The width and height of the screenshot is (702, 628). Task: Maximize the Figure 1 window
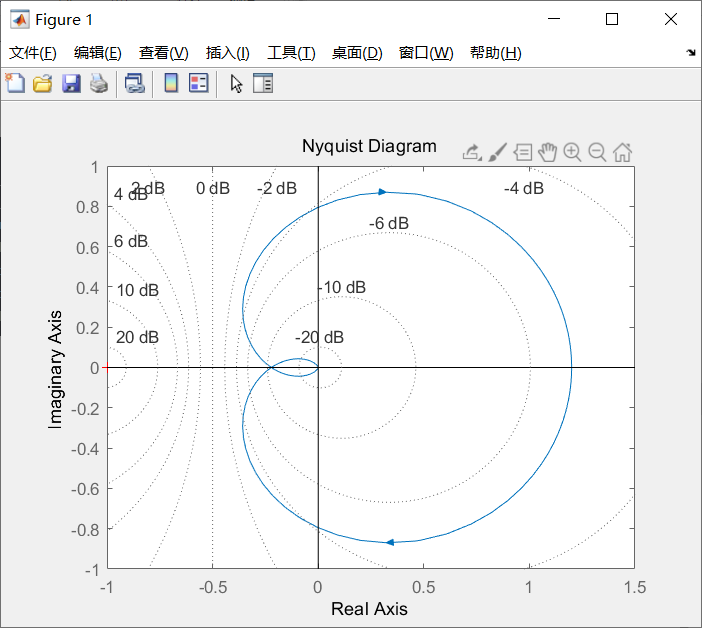pos(612,19)
